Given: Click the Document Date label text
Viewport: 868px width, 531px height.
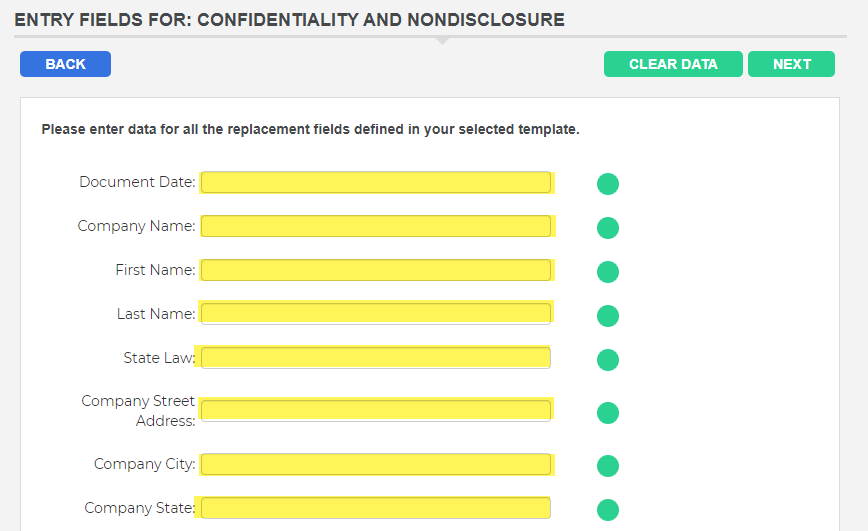Looking at the screenshot, I should point(137,182).
